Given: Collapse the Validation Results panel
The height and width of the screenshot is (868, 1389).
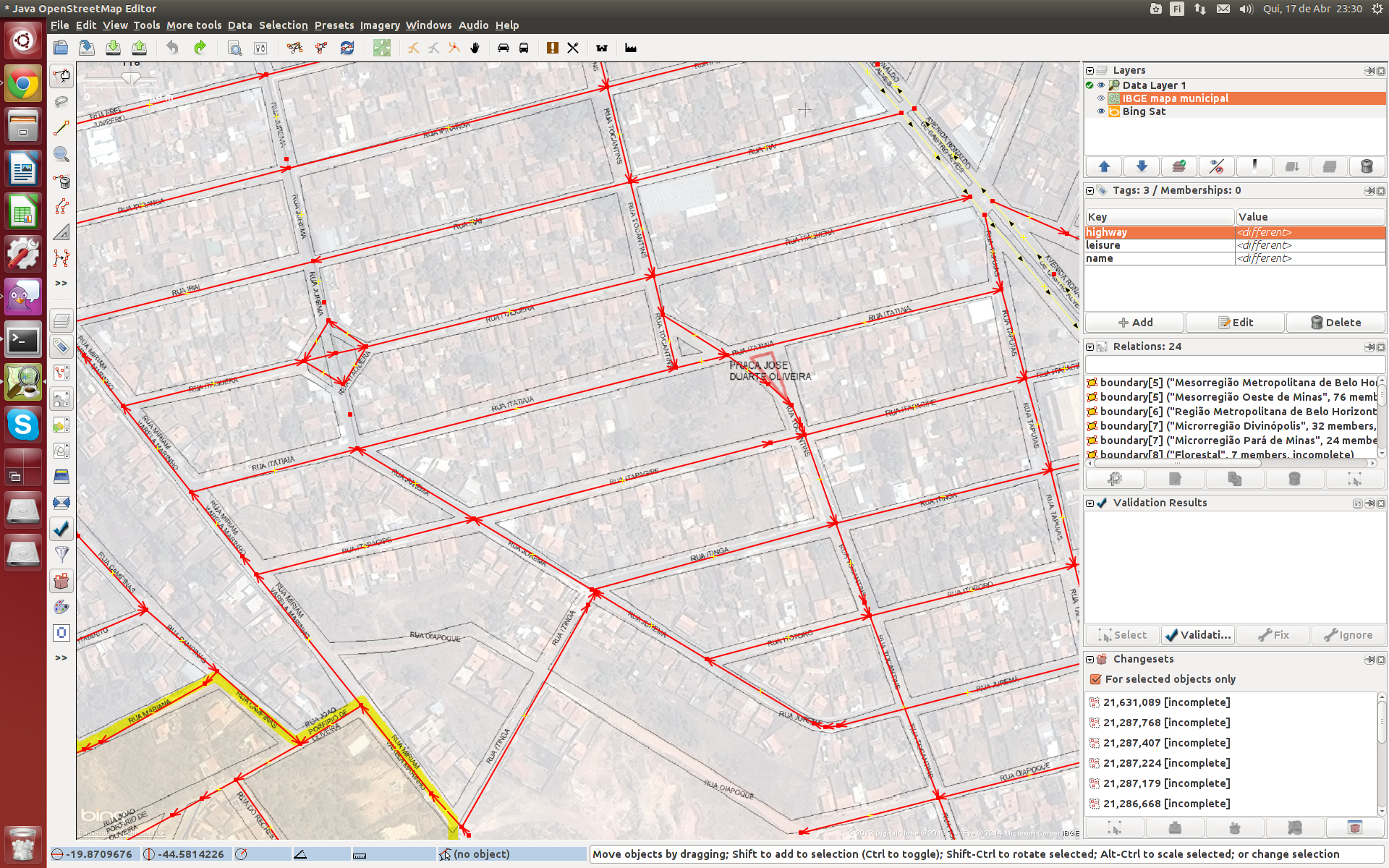Looking at the screenshot, I should click(1089, 503).
